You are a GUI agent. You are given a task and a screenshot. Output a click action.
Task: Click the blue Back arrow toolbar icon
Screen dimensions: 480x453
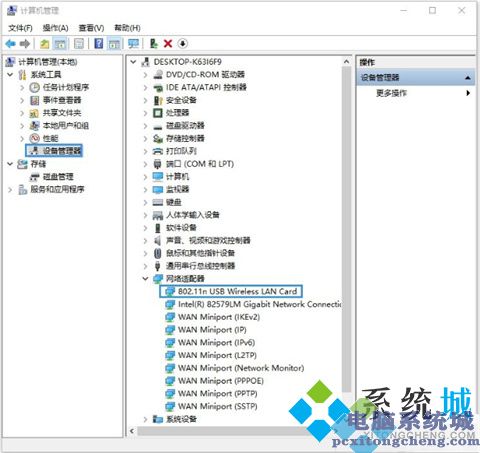click(11, 44)
